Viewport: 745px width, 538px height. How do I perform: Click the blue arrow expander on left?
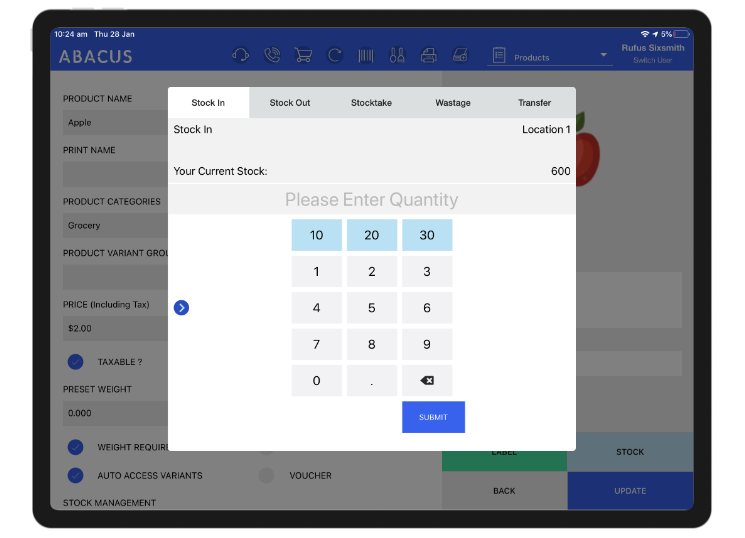(181, 308)
